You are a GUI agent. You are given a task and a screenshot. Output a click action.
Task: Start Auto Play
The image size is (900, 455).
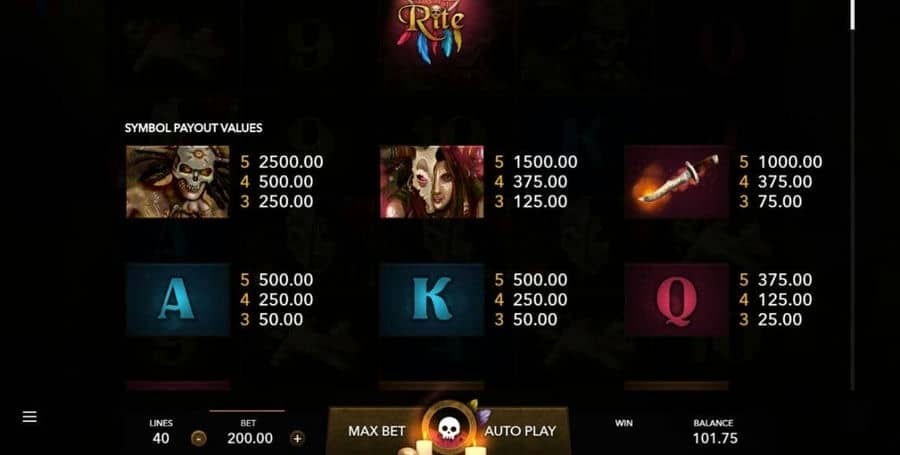520,431
